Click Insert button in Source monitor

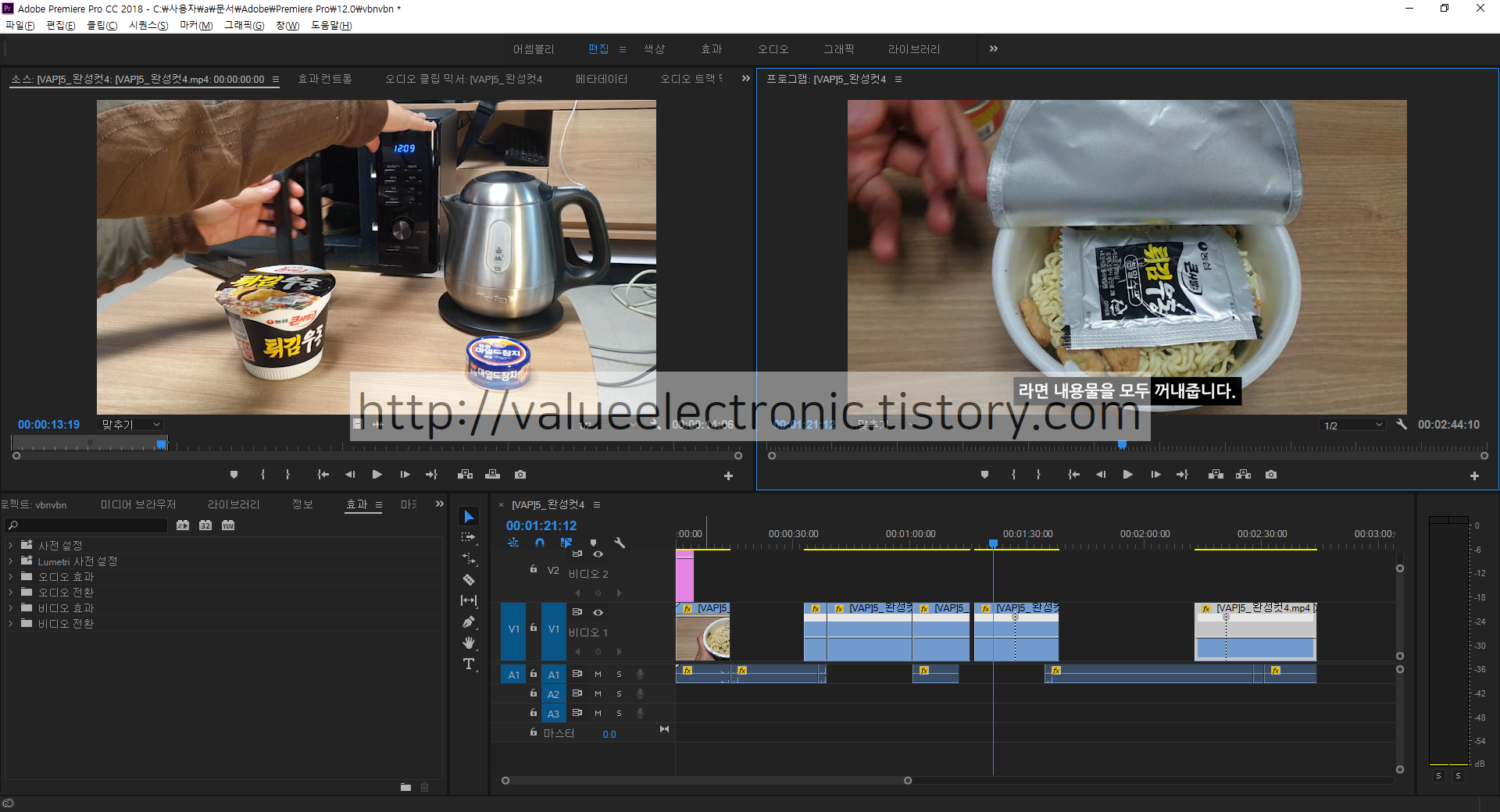tap(465, 475)
